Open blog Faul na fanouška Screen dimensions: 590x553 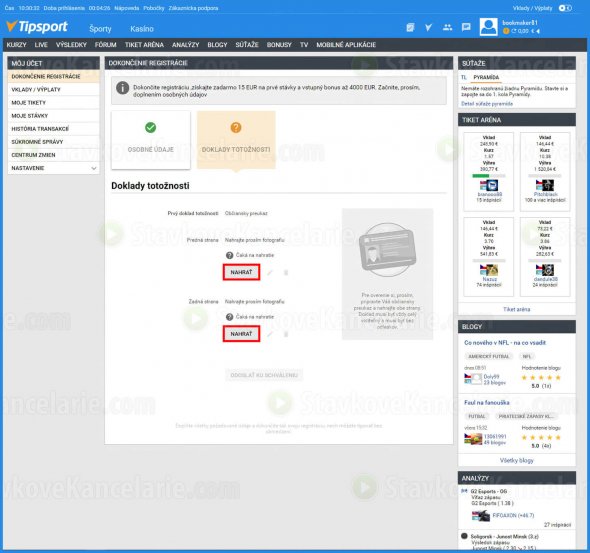tap(487, 403)
